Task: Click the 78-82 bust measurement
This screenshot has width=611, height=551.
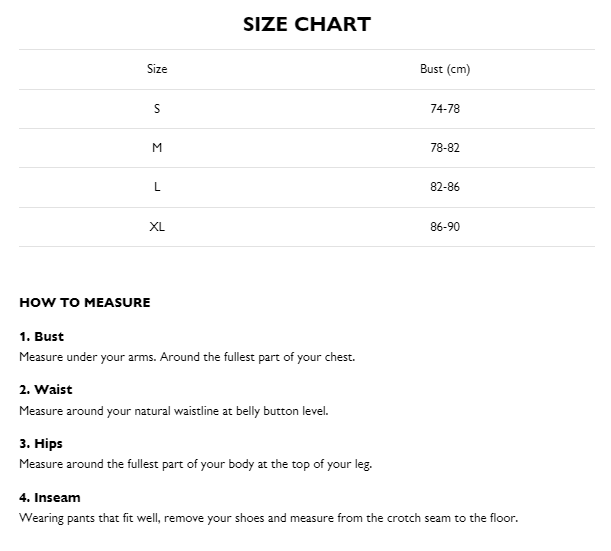Action: [445, 147]
